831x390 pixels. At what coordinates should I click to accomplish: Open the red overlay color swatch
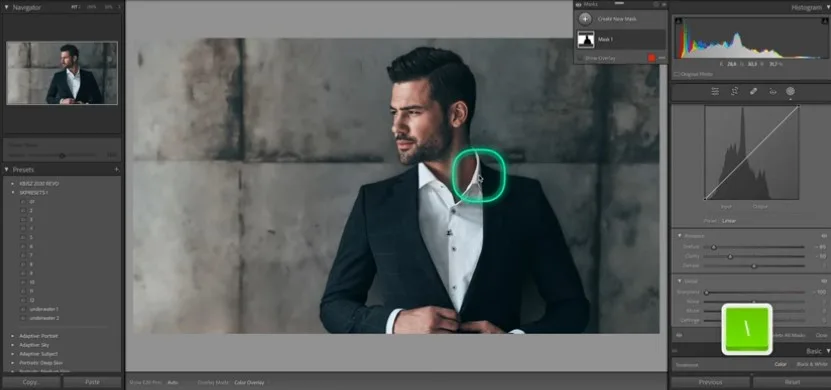coord(651,58)
